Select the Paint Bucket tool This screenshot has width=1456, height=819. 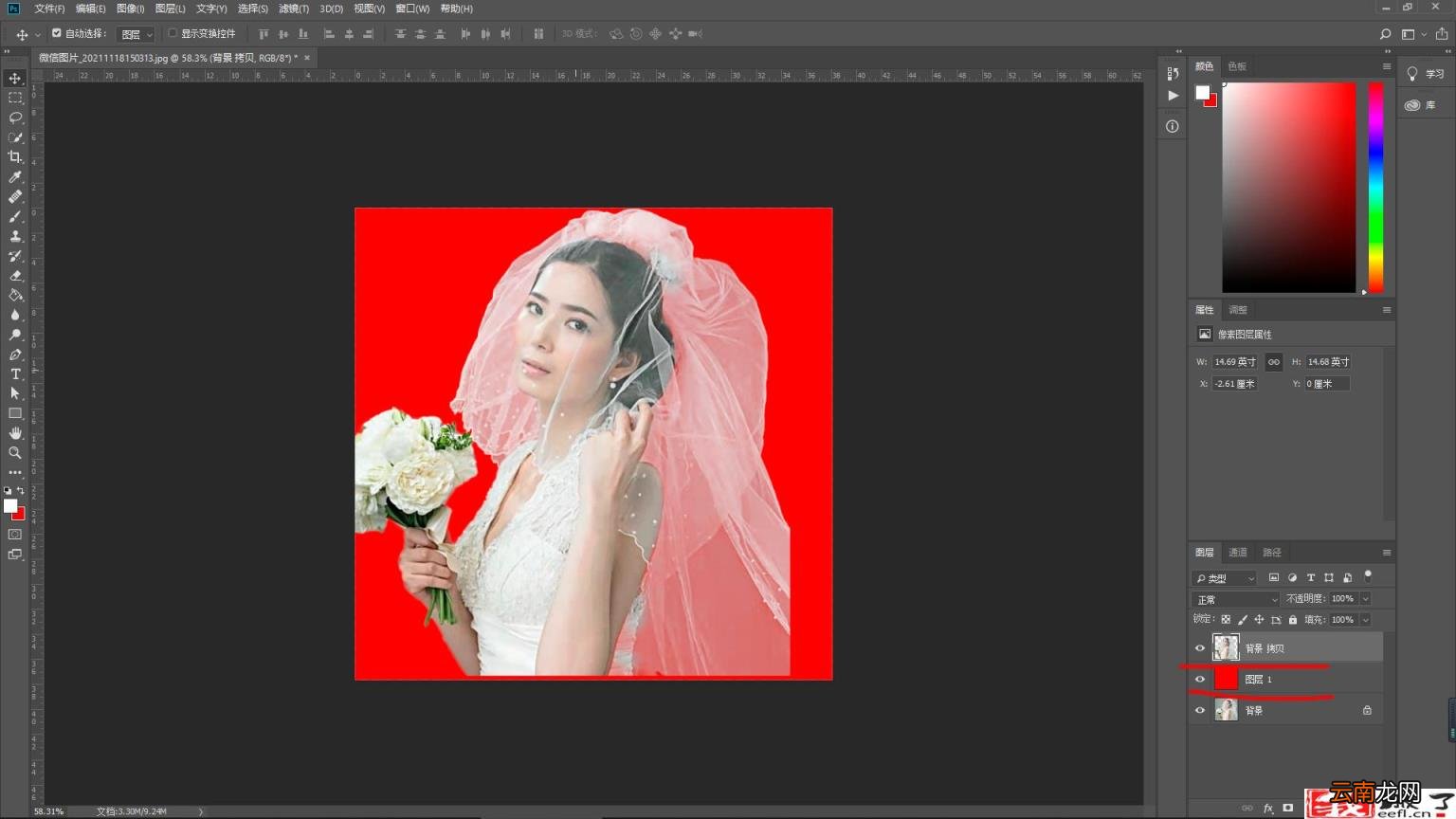[15, 296]
